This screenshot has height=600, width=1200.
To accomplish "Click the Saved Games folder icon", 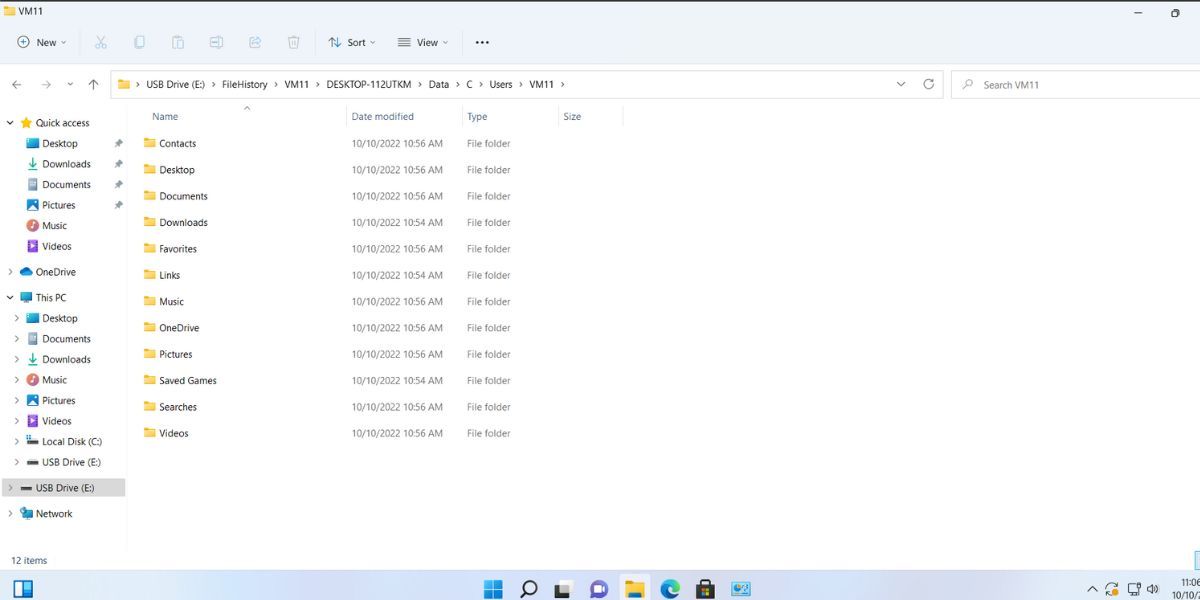I will 150,380.
